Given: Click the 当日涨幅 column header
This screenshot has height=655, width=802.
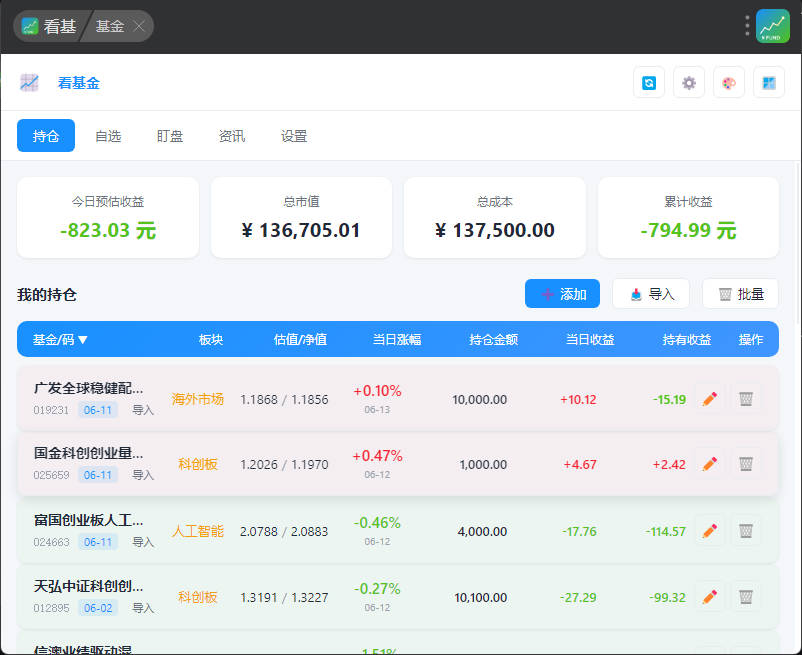Looking at the screenshot, I should (x=396, y=340).
